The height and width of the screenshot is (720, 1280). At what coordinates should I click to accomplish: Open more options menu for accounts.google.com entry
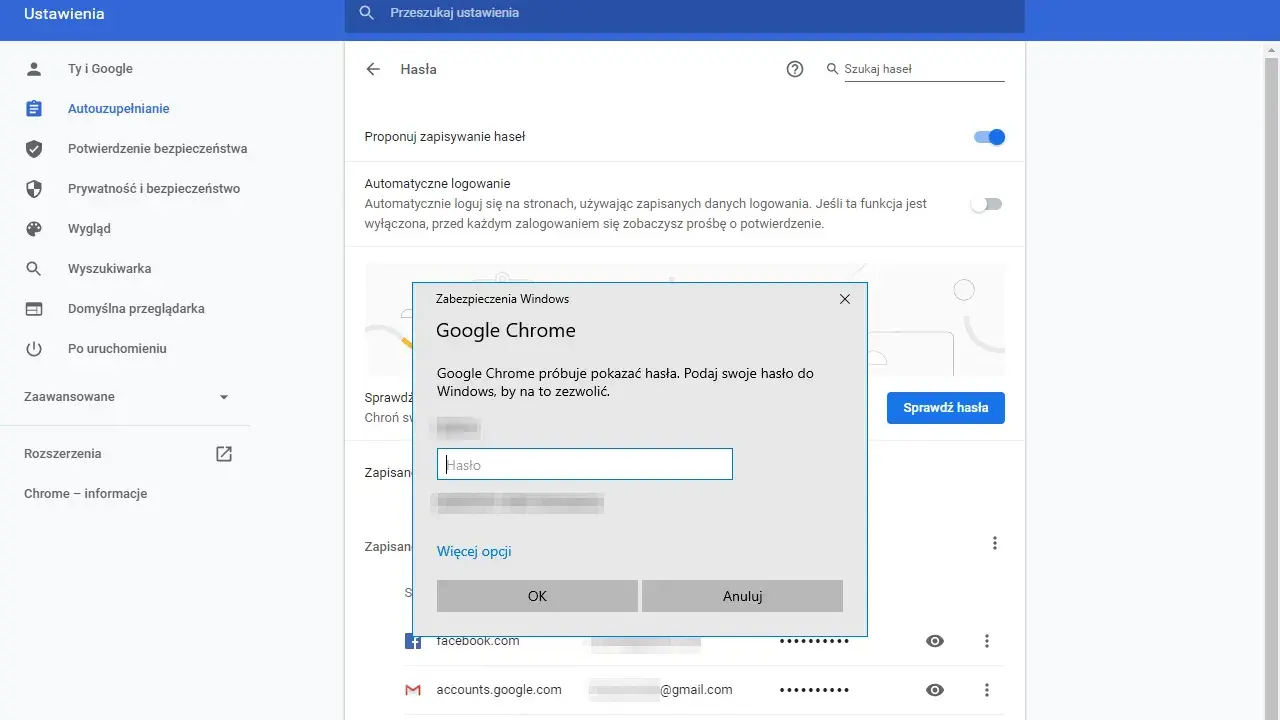pos(987,690)
